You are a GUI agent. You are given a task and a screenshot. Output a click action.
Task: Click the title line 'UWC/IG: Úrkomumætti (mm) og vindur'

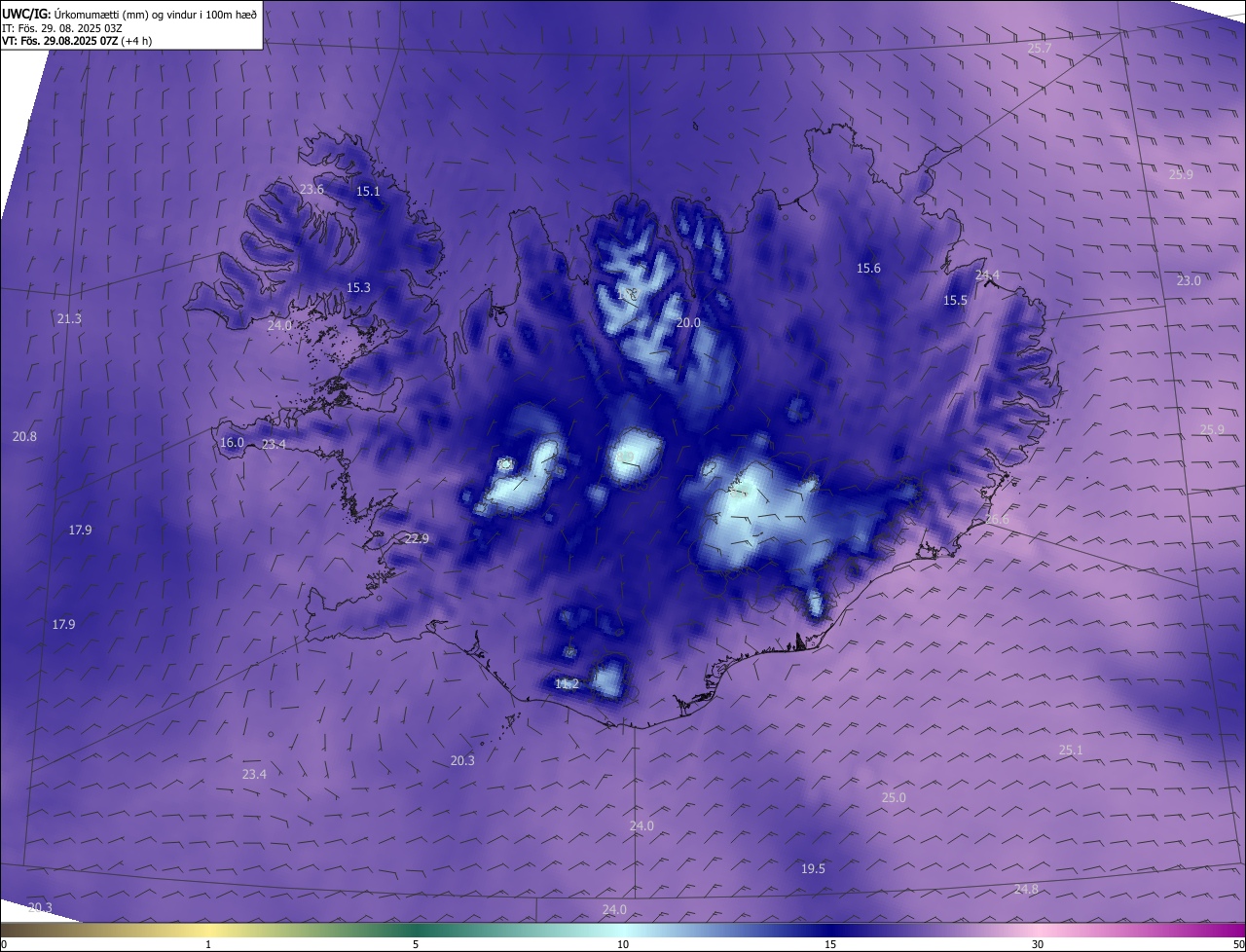click(129, 15)
